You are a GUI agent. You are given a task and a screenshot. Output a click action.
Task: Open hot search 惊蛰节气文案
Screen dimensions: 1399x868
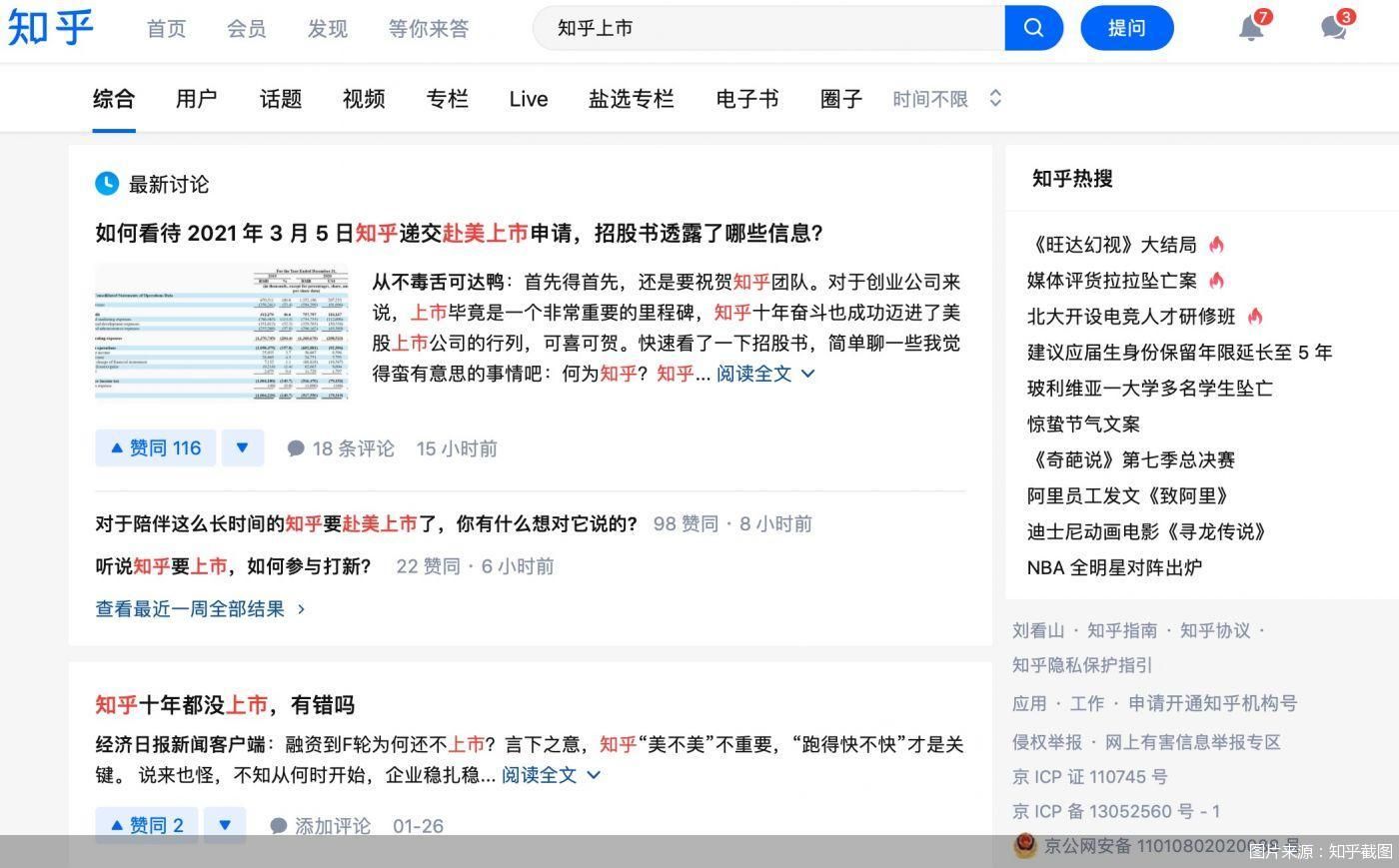(x=1083, y=424)
